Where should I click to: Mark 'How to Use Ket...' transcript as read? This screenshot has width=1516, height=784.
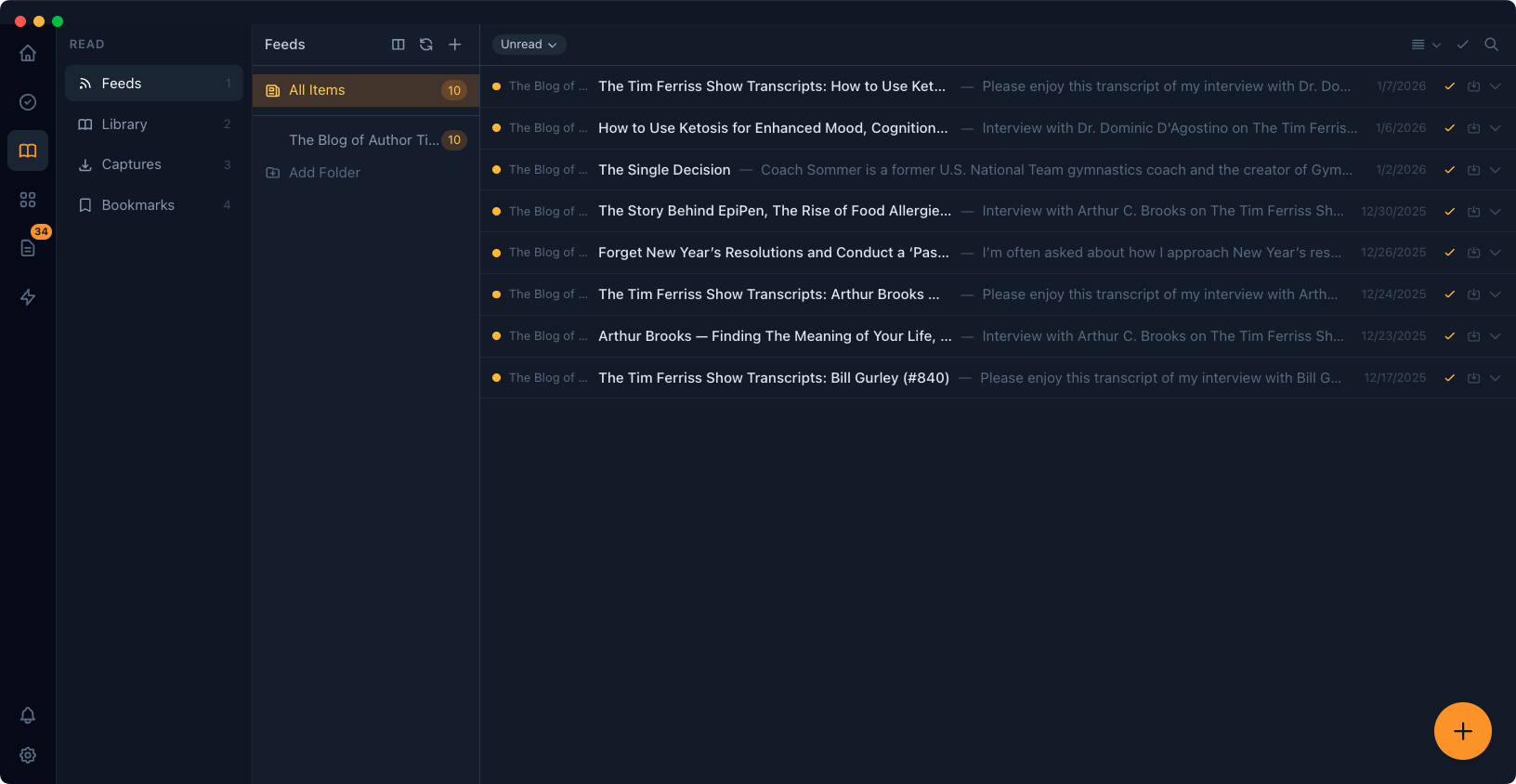click(x=1449, y=86)
